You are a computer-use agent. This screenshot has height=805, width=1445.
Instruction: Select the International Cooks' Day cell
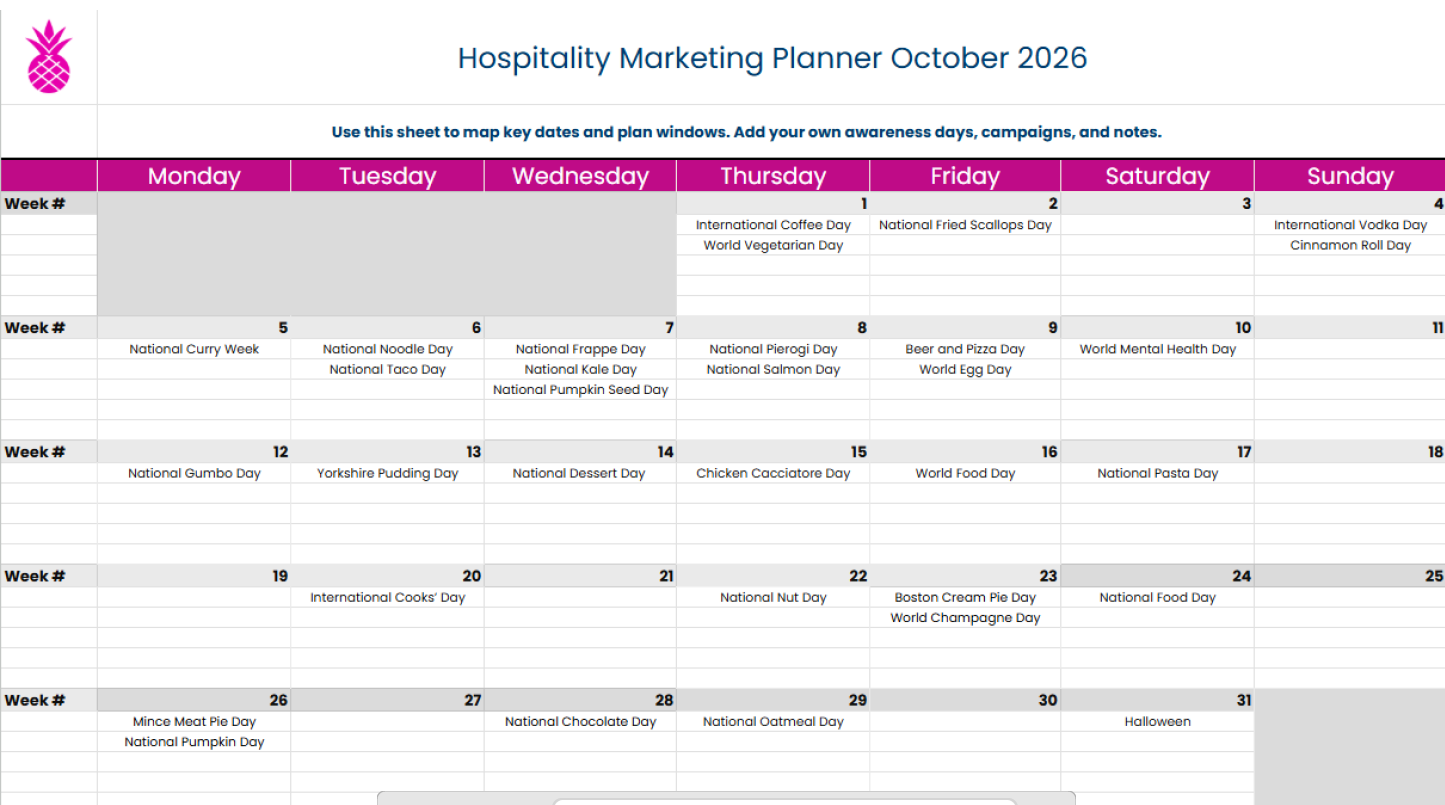[x=387, y=597]
